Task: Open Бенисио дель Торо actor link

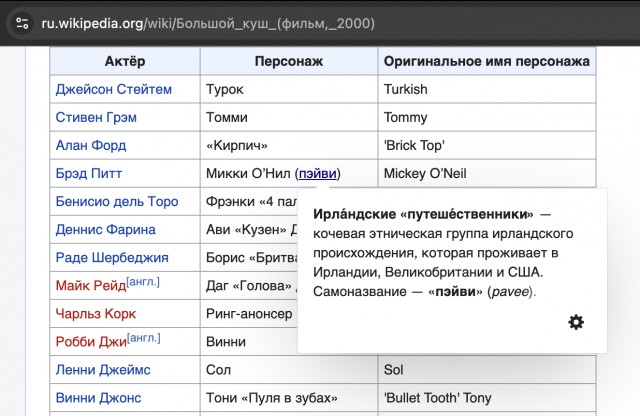Action: (x=117, y=201)
